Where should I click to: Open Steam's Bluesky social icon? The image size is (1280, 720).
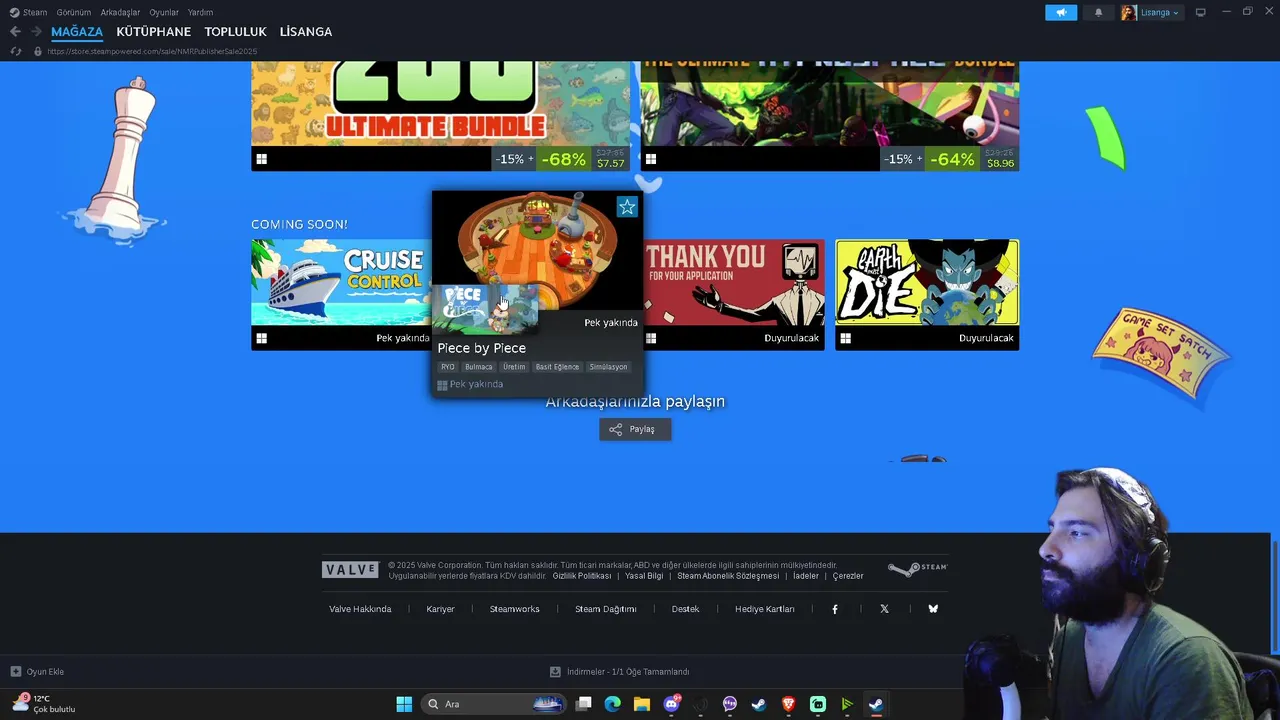click(933, 609)
